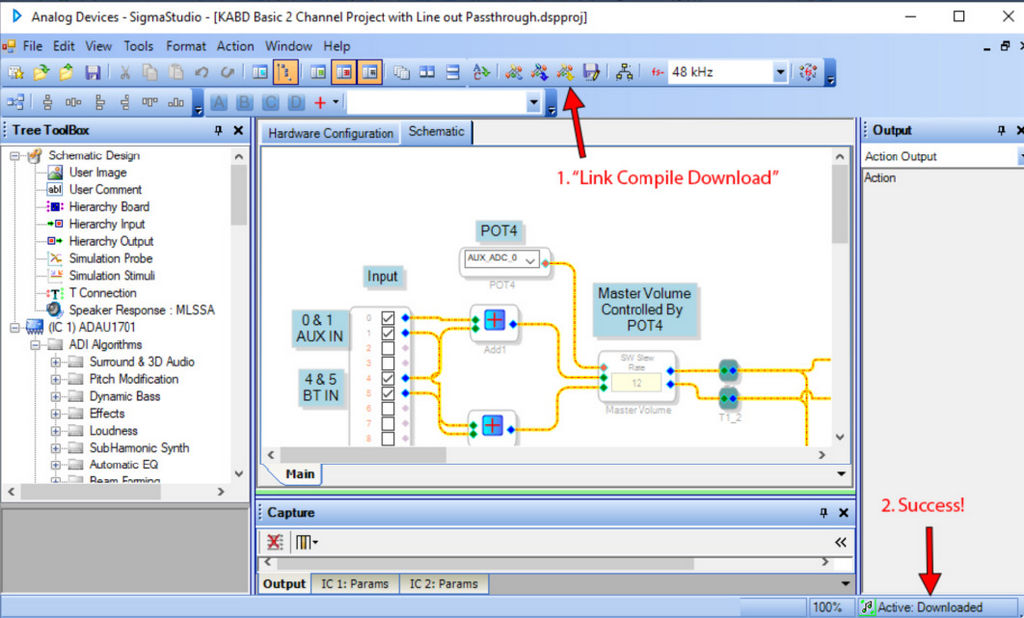Image resolution: width=1024 pixels, height=618 pixels.
Task: Click the Cut scissors icon
Action: pos(125,72)
